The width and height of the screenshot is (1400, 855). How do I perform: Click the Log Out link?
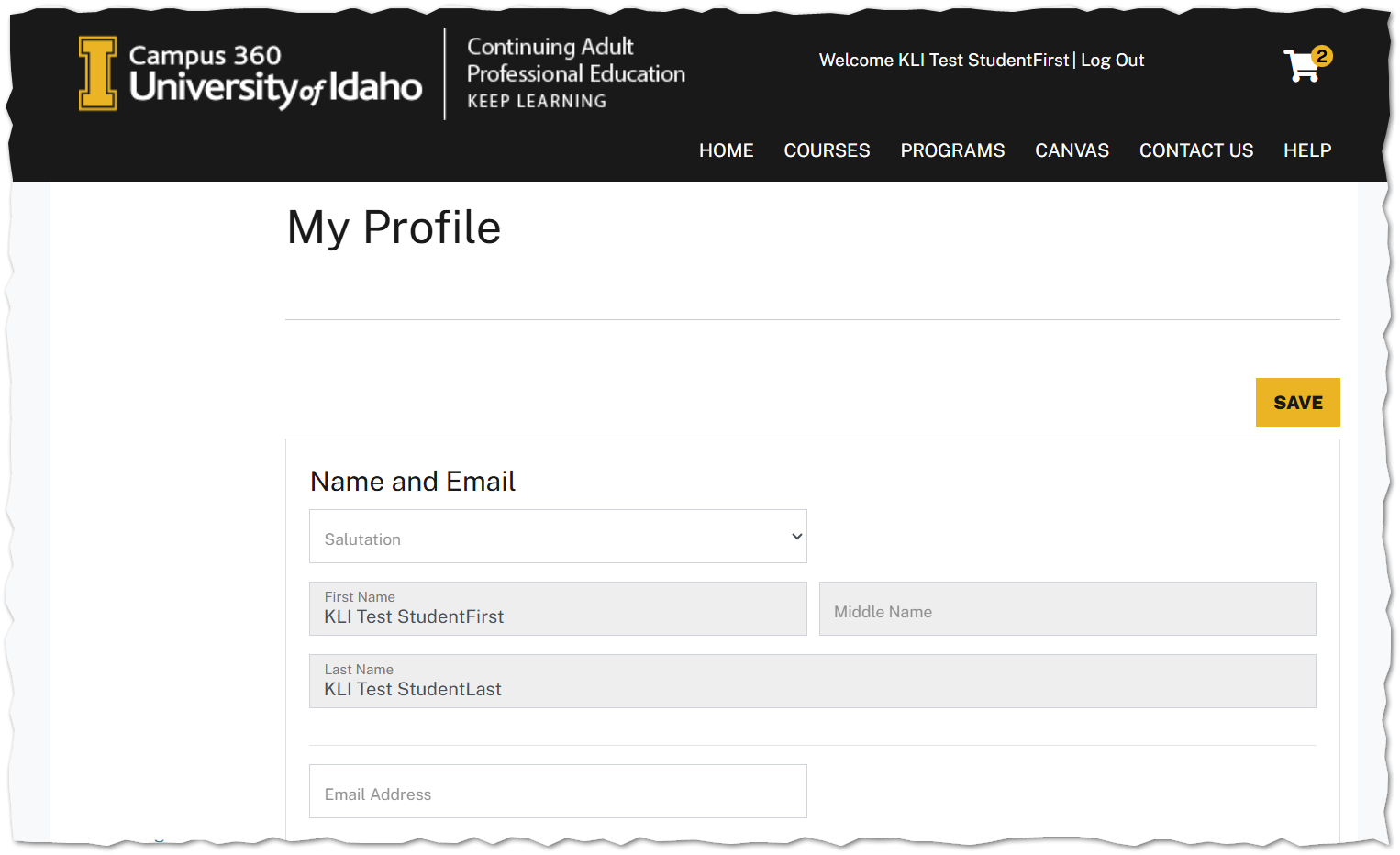point(1112,60)
